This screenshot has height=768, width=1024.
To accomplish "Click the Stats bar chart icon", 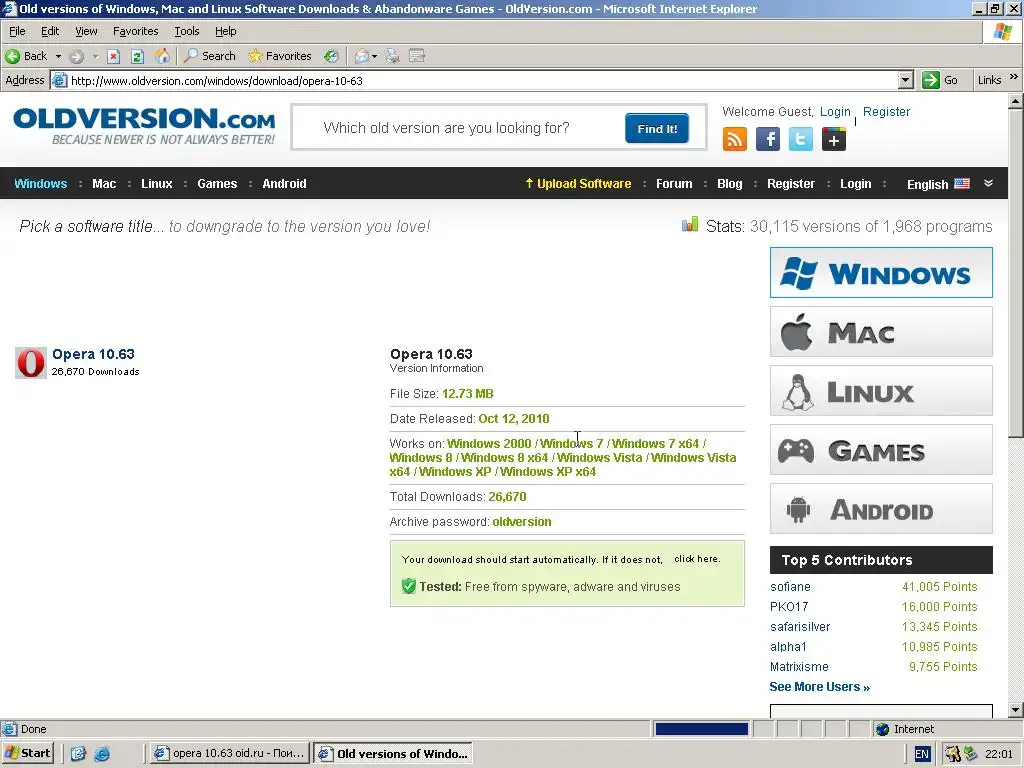I will click(690, 225).
